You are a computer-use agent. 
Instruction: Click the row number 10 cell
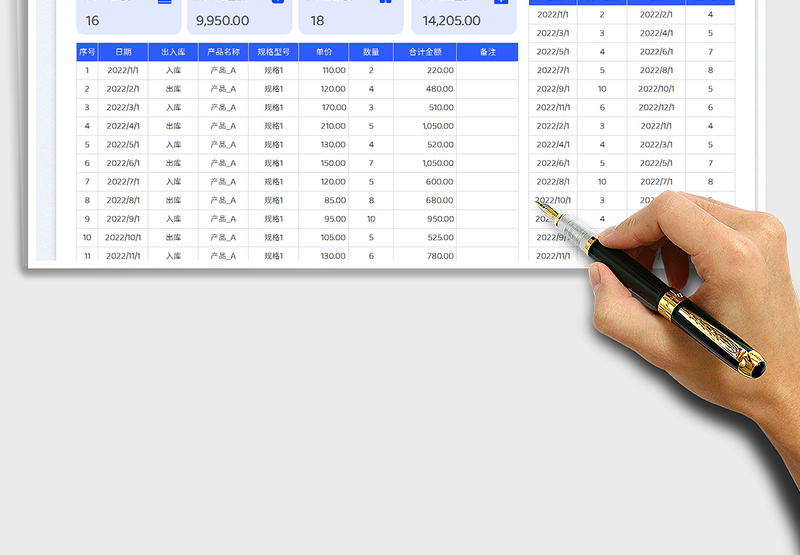(x=87, y=237)
